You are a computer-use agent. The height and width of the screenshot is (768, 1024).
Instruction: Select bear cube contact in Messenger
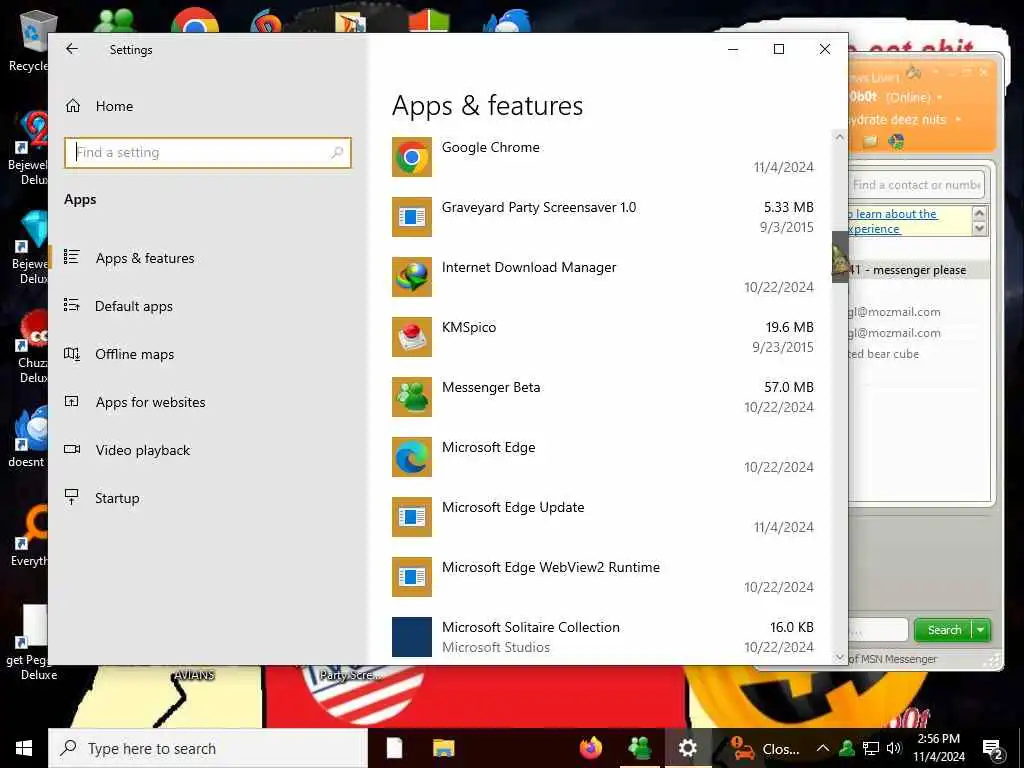click(884, 354)
